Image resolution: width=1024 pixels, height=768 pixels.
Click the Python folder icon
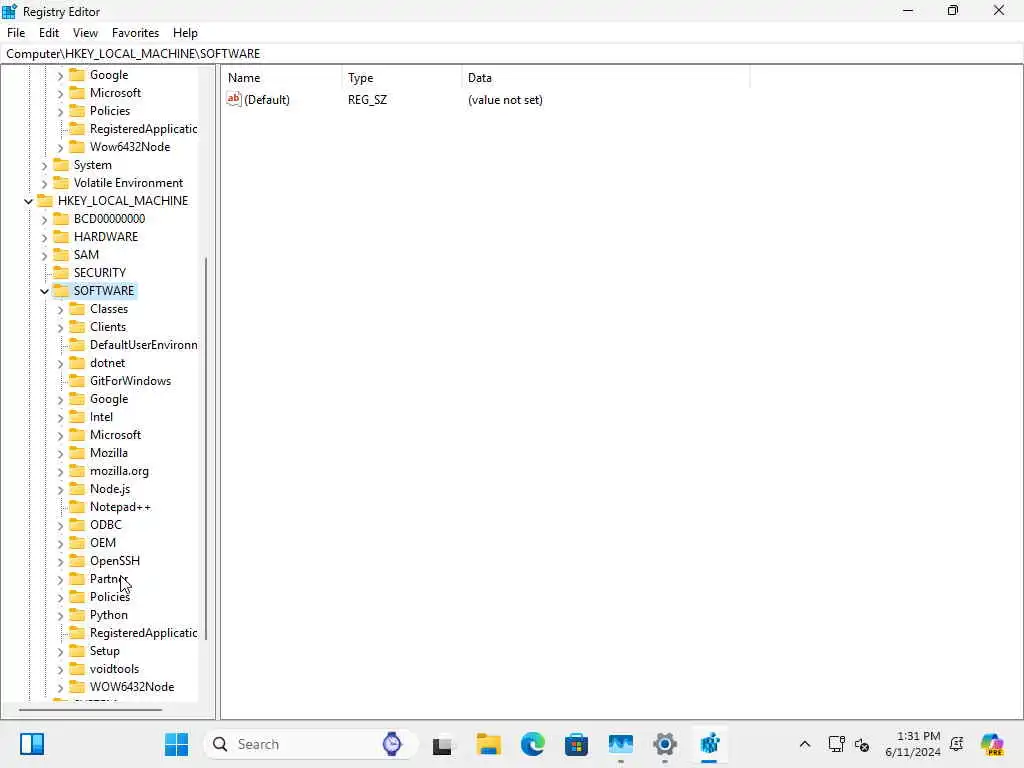tap(77, 615)
